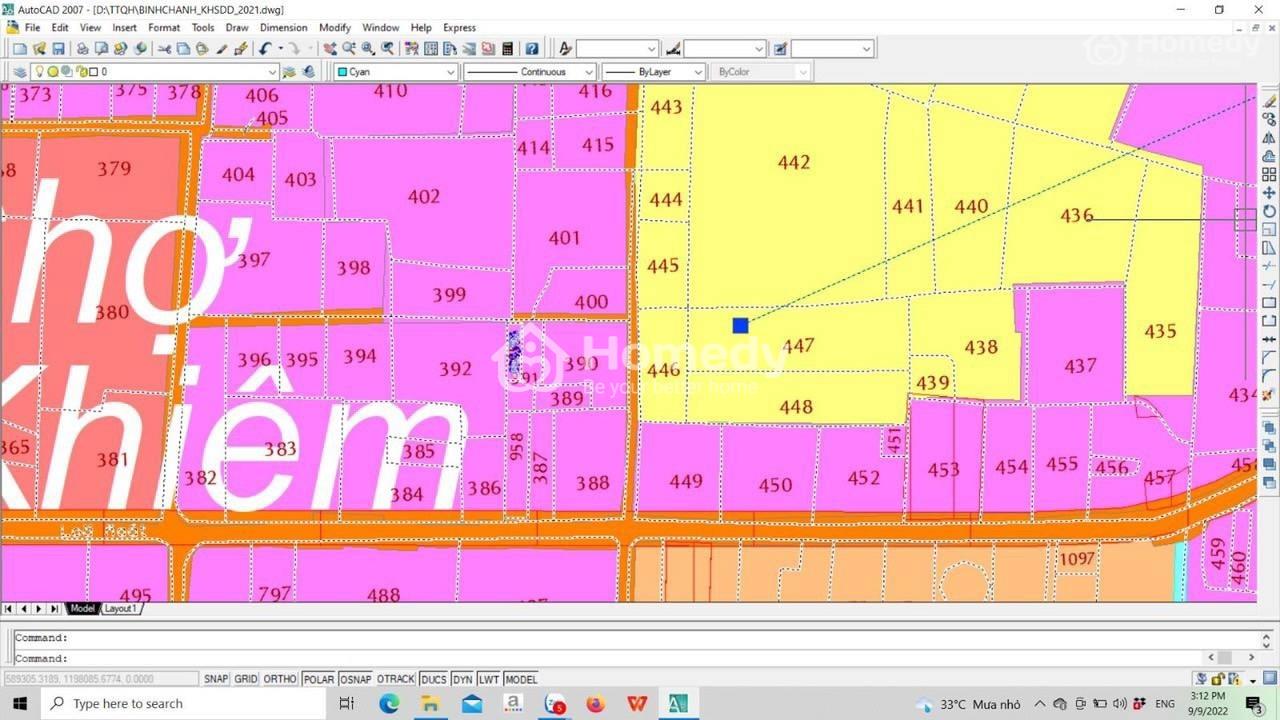Open Microsoft Edge from the taskbar

tap(389, 704)
